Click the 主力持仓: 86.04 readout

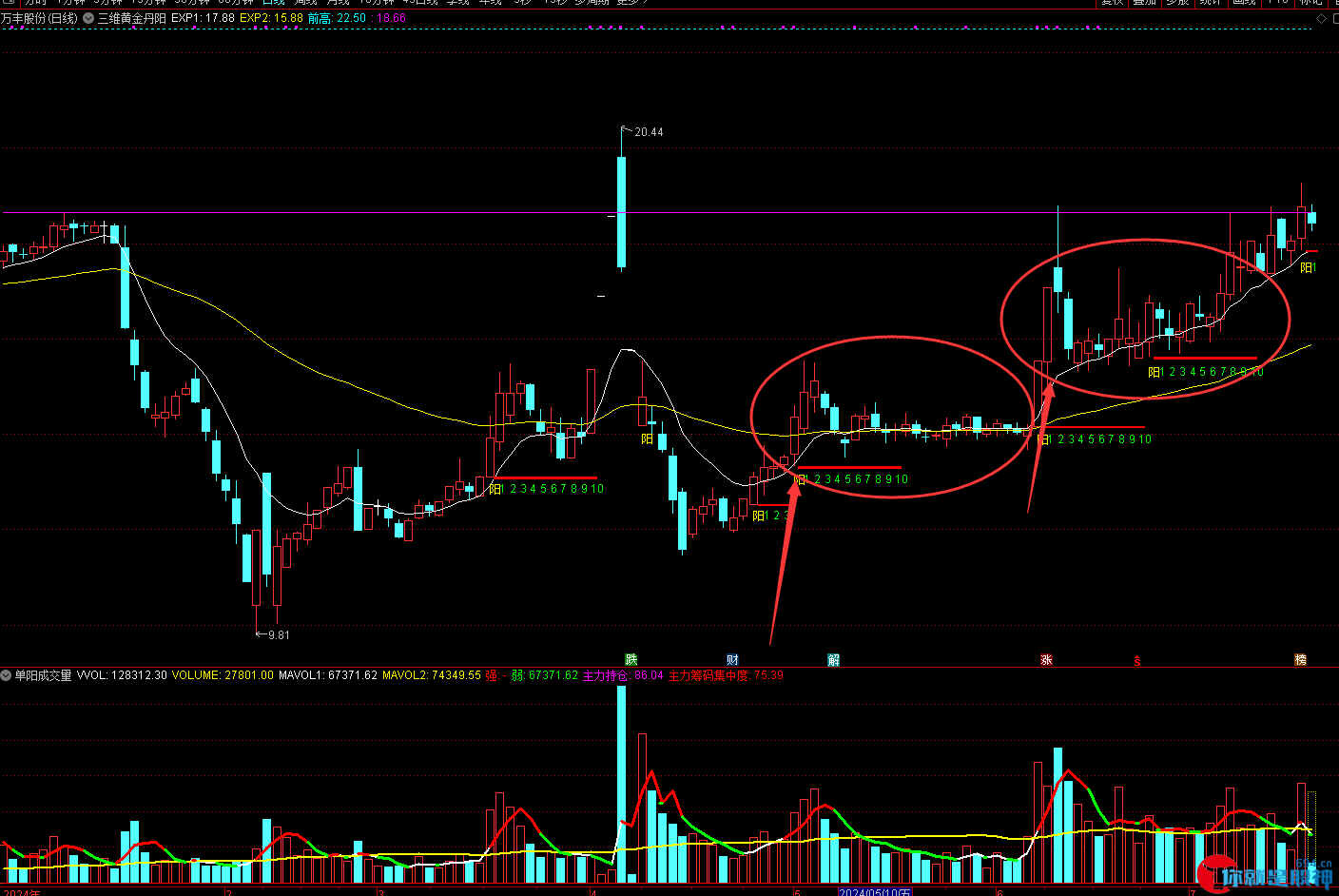623,675
